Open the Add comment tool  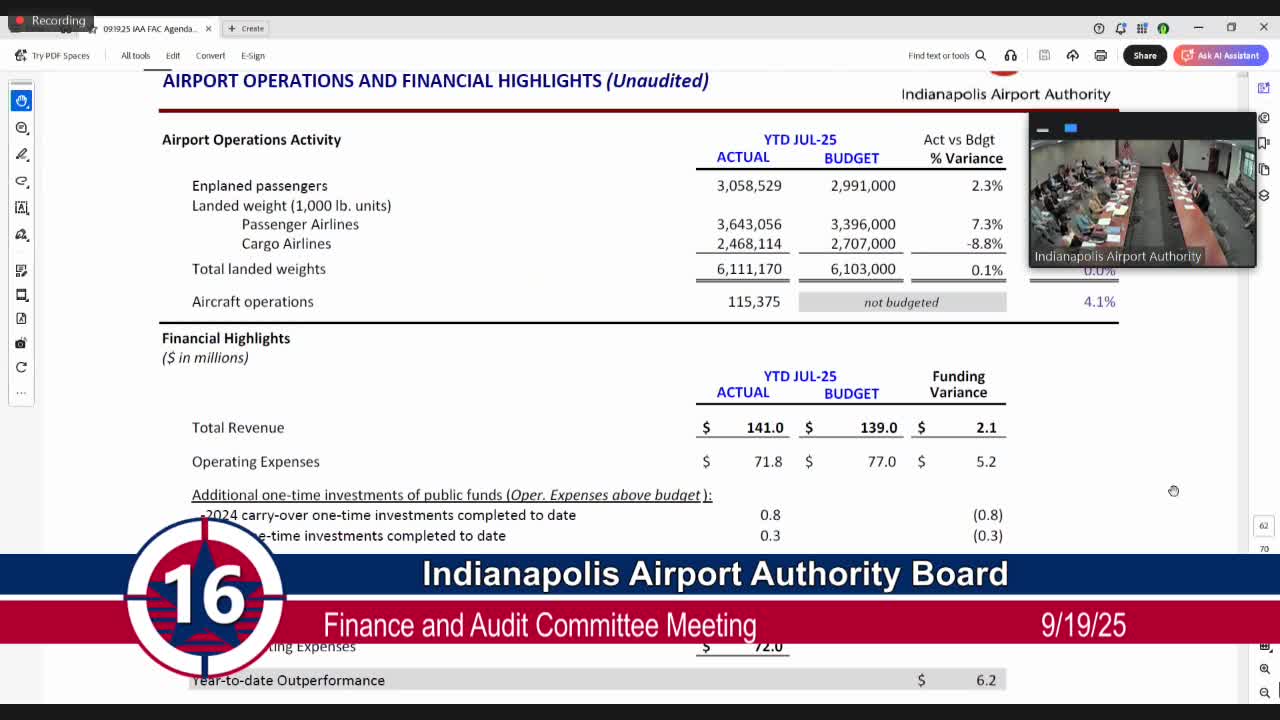tap(21, 128)
